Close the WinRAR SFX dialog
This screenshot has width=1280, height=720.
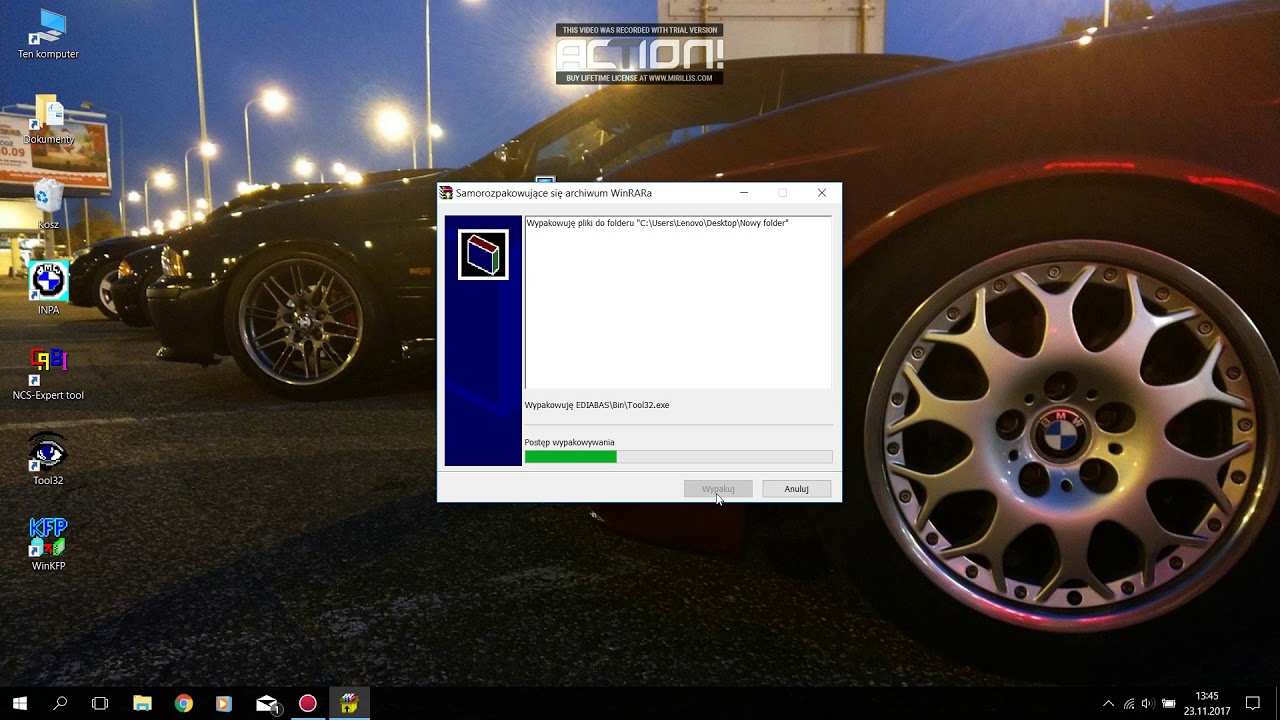(x=822, y=193)
